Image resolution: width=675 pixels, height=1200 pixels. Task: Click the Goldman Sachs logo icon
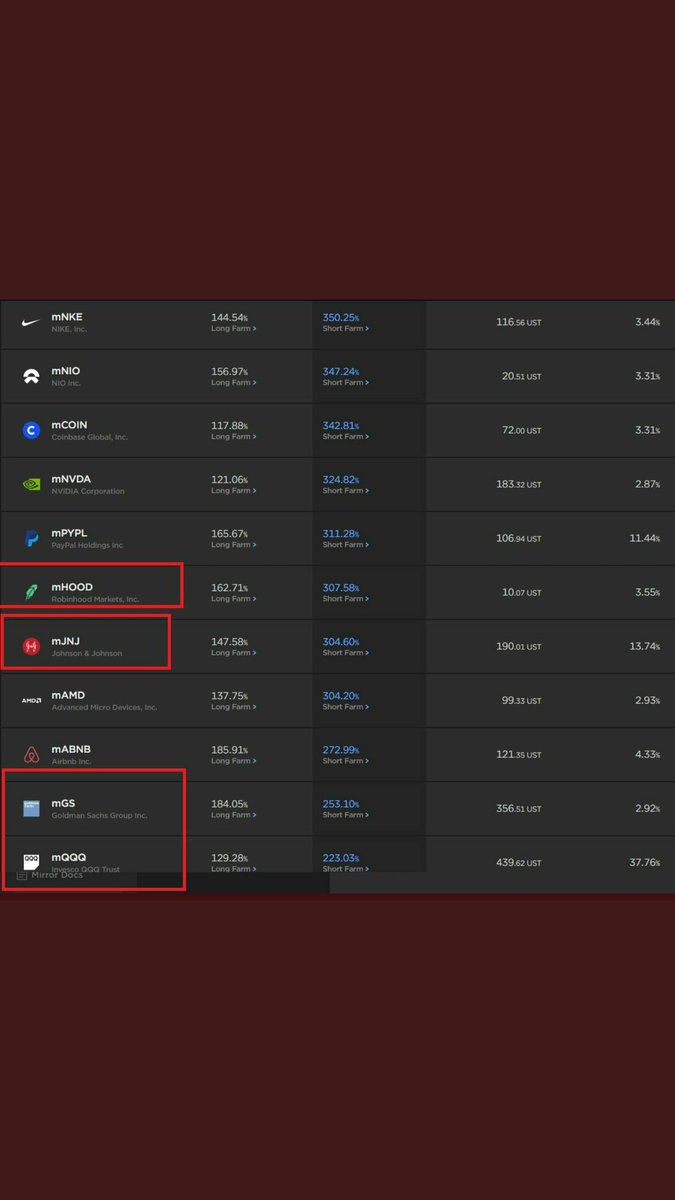[x=31, y=808]
